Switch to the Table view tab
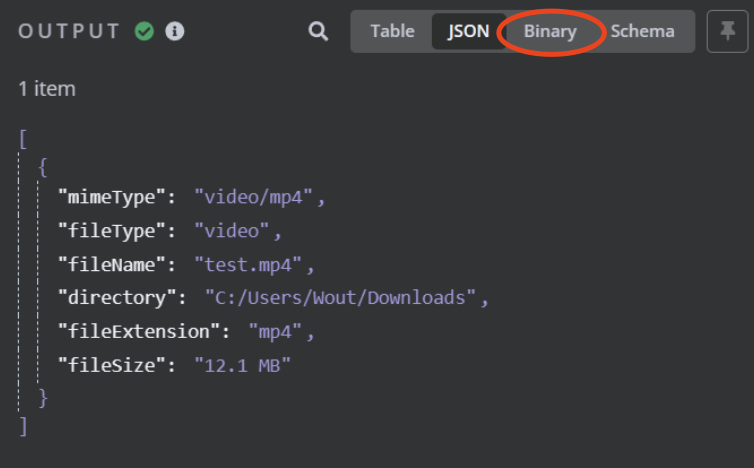The image size is (754, 468). point(392,32)
